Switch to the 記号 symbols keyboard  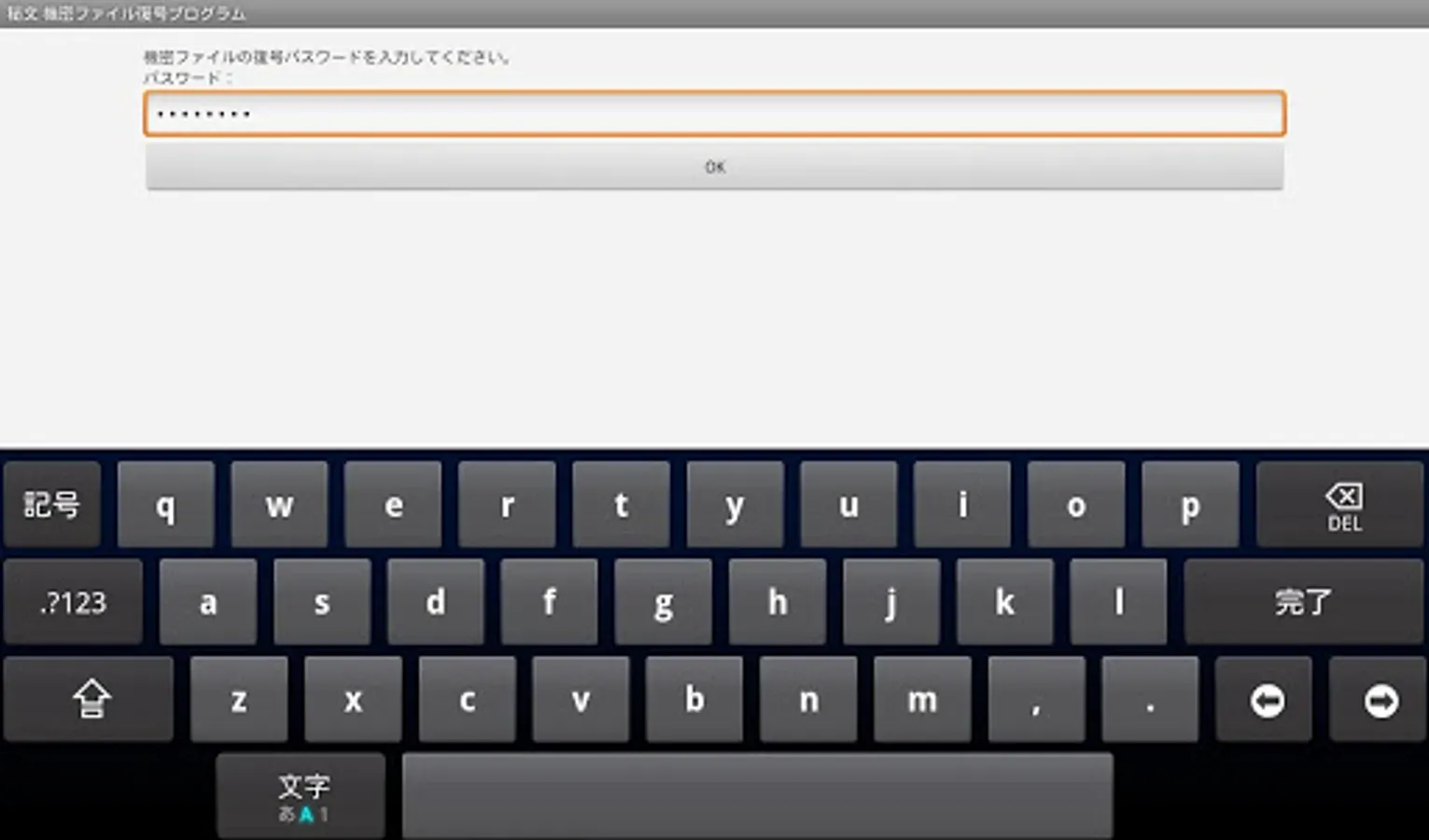pyautogui.click(x=51, y=505)
